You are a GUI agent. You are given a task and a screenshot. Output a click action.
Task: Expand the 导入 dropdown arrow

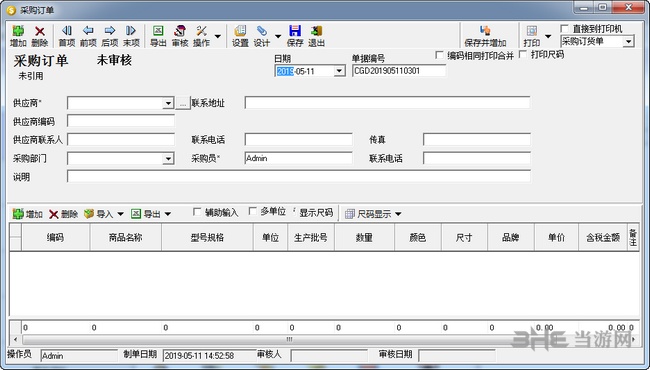click(x=120, y=214)
